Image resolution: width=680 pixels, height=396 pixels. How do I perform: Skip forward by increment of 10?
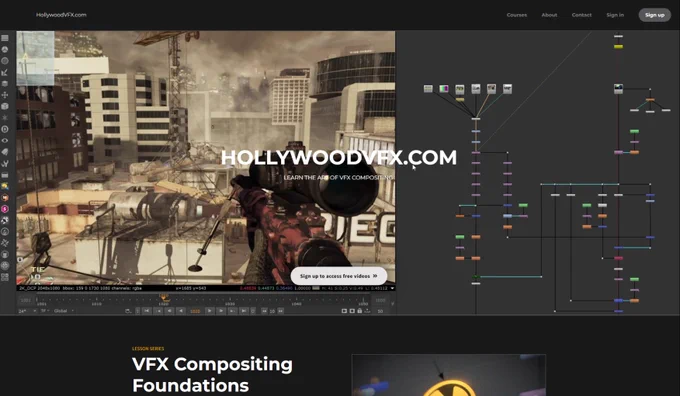point(281,311)
